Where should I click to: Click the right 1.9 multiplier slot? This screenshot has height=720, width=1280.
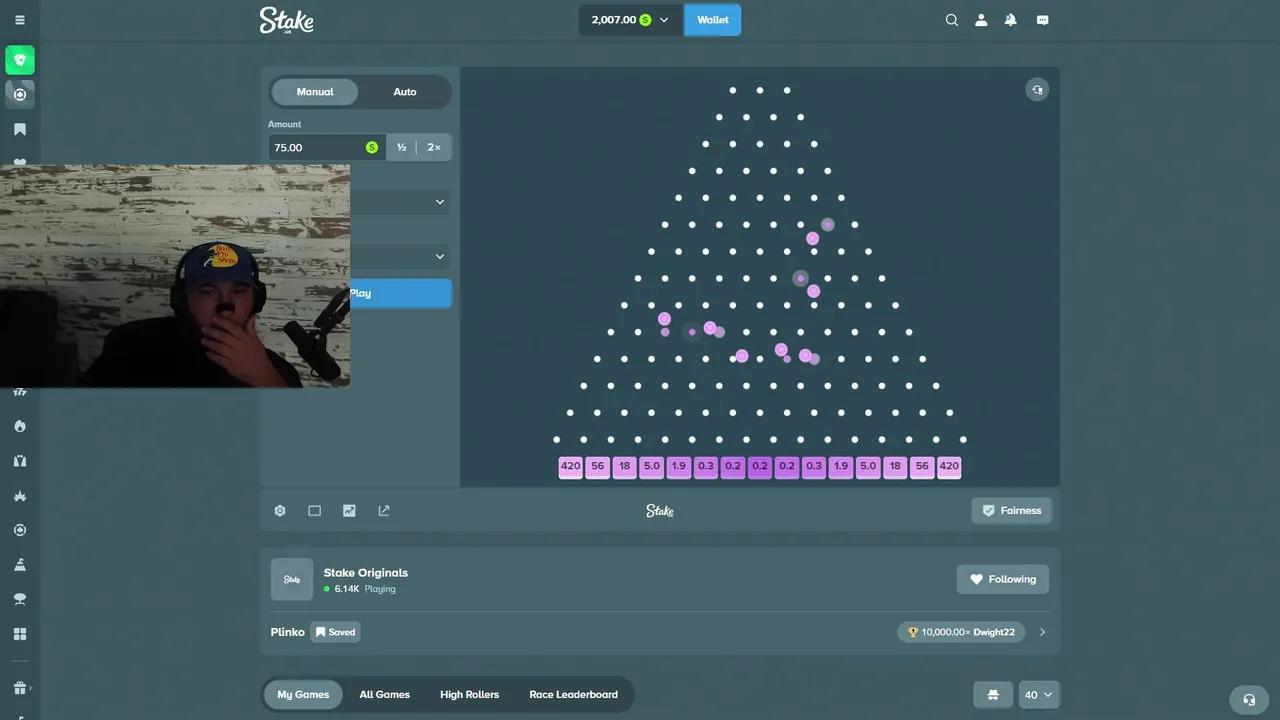(841, 466)
